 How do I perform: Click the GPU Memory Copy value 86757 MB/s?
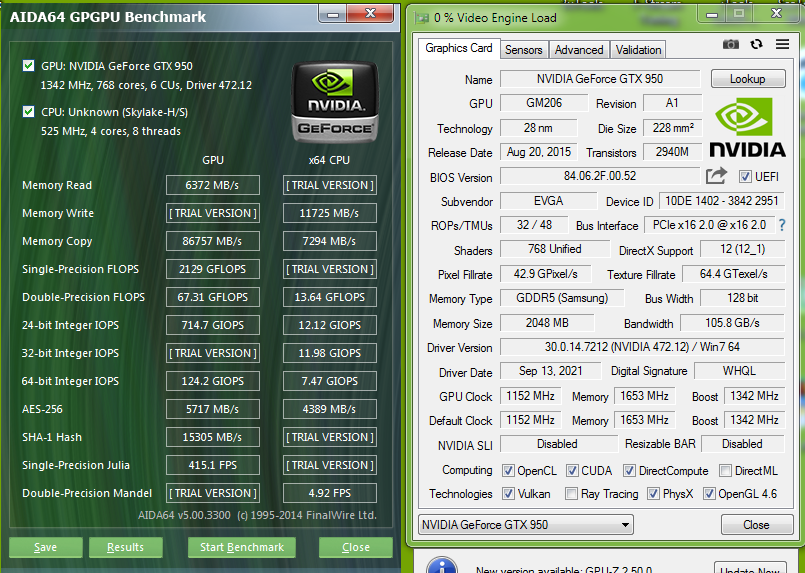(213, 241)
